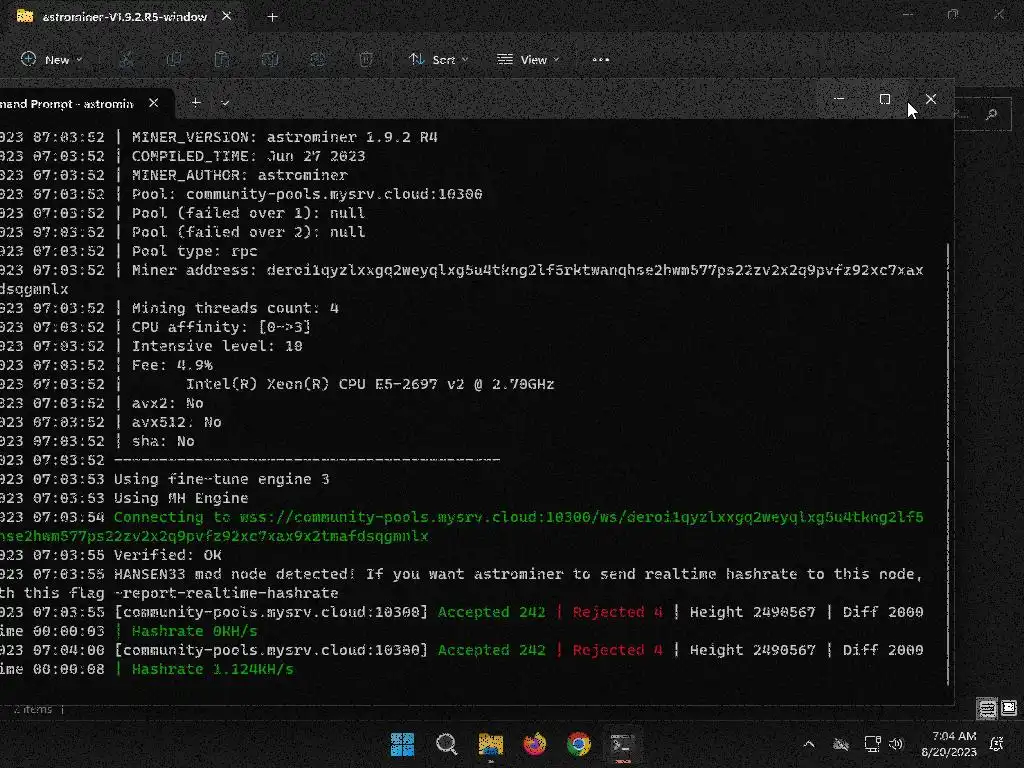
Task: Open the New dropdown chevron in Explorer
Action: pos(79,59)
